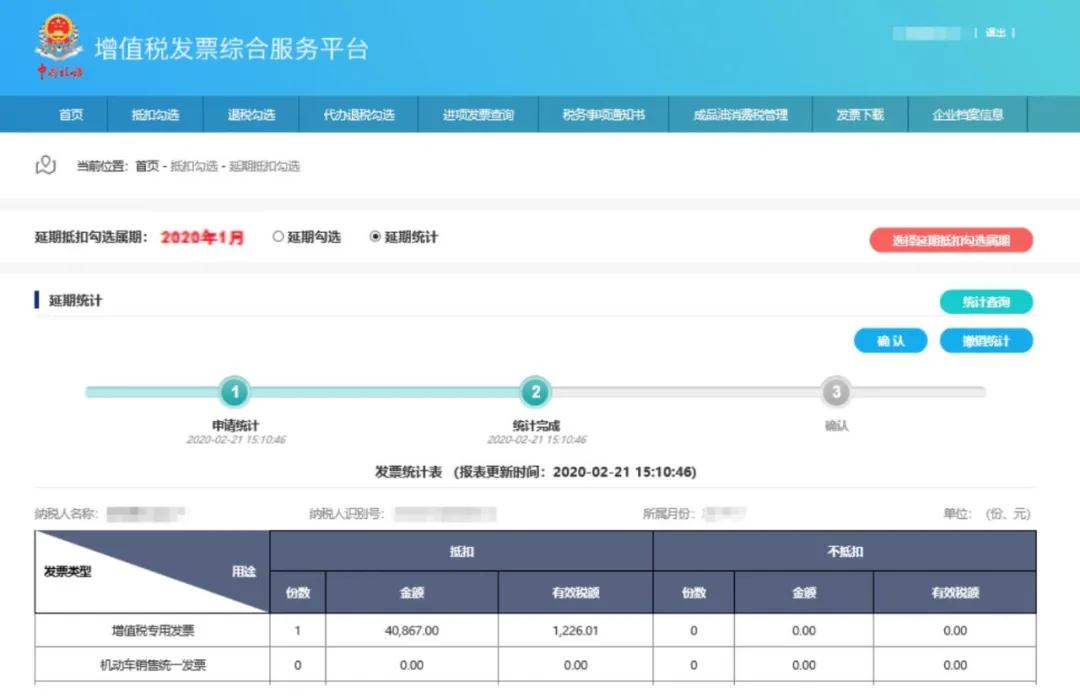The height and width of the screenshot is (698, 1080).
Task: Click the 首页 breadcrumb link
Action: pos(147,166)
